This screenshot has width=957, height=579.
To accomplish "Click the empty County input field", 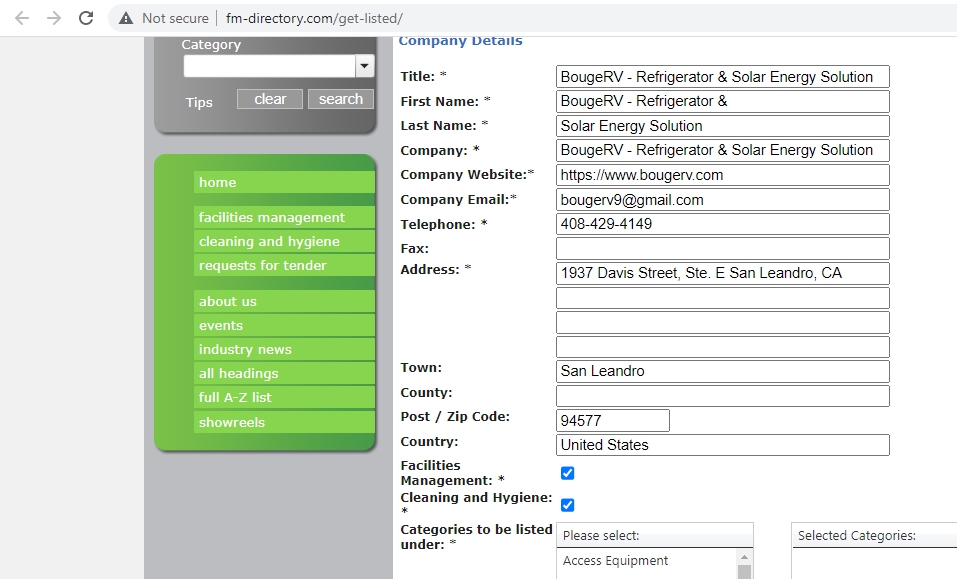I will pos(723,396).
